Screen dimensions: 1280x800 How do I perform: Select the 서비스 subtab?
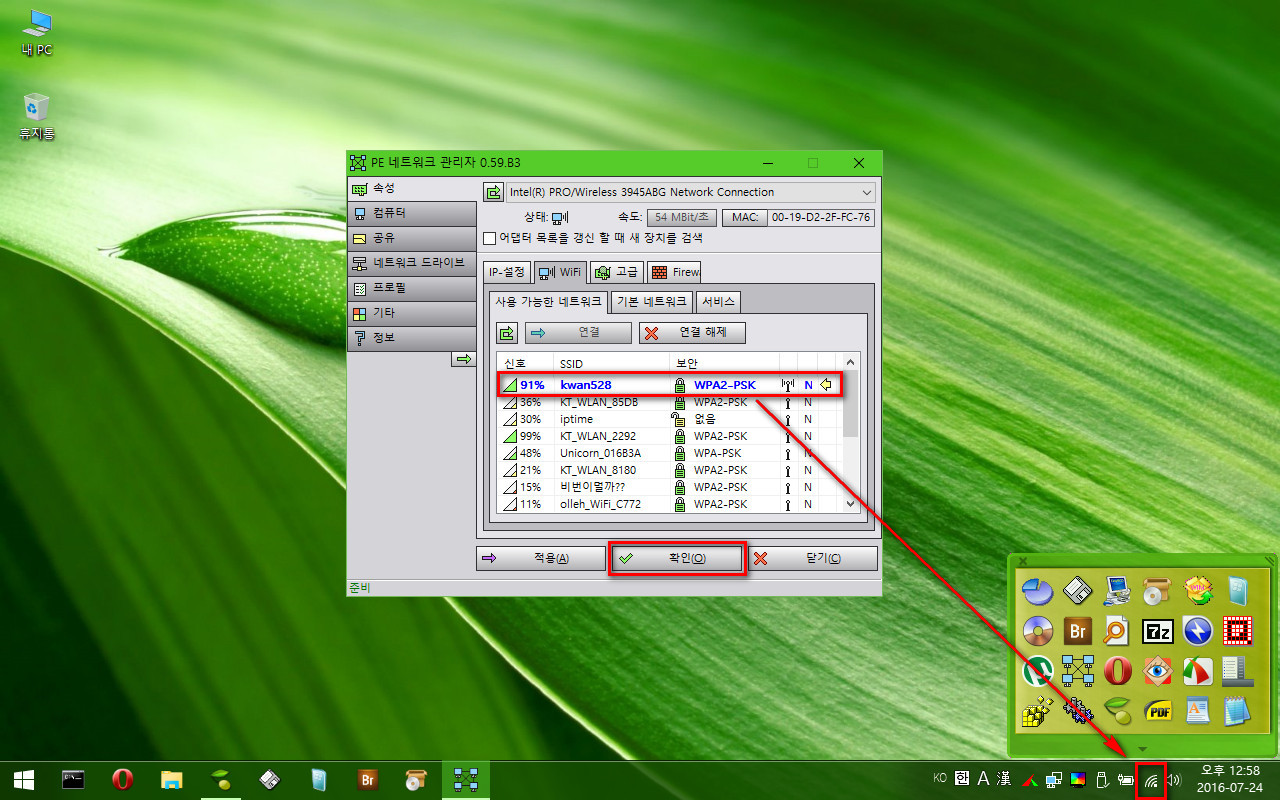718,302
